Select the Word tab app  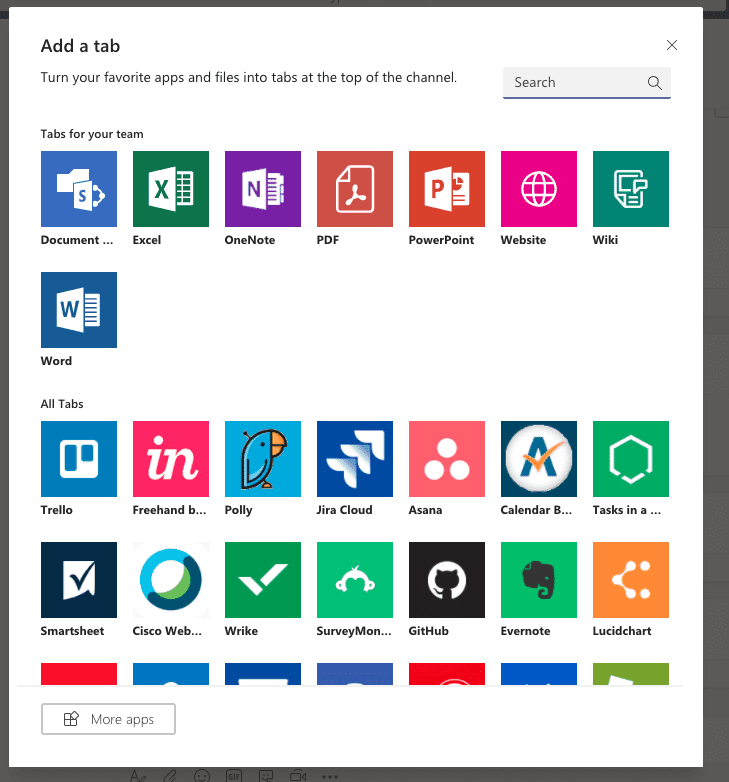(x=79, y=310)
